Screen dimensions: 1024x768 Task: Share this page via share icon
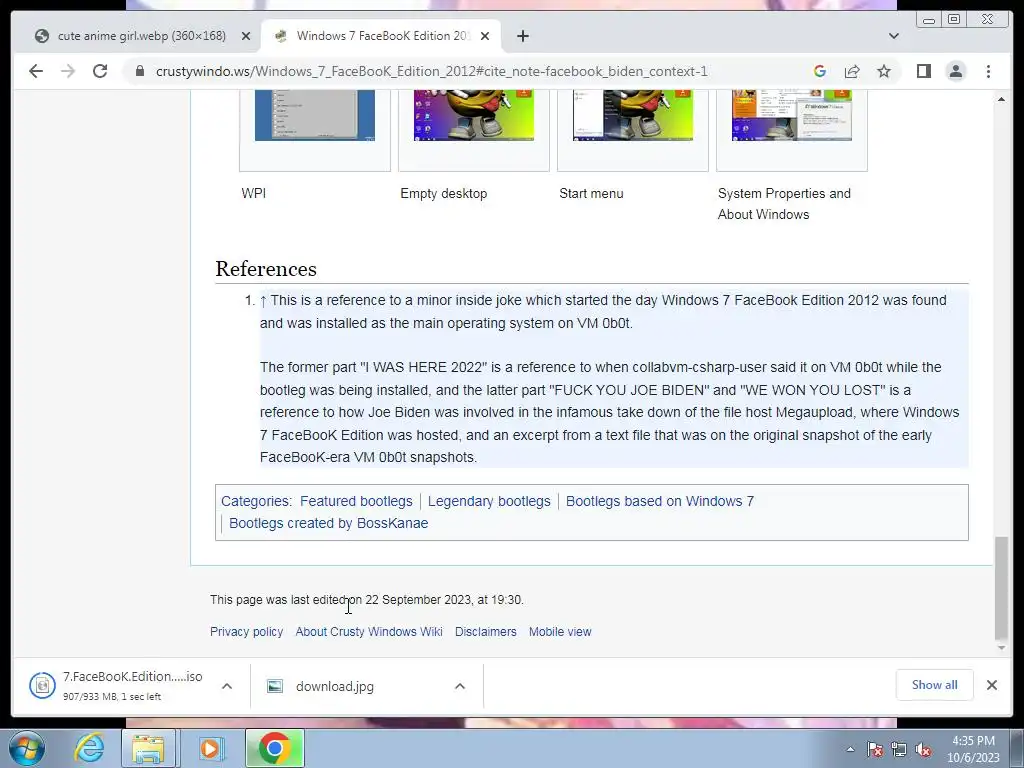point(852,71)
